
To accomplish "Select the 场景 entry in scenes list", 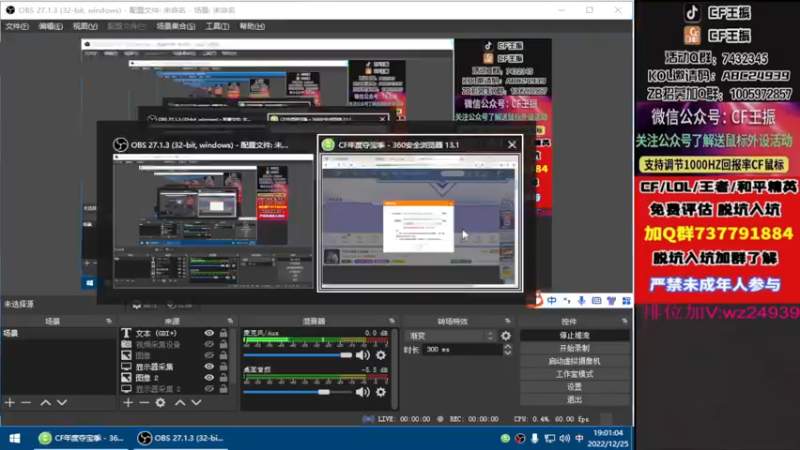I will [58, 333].
